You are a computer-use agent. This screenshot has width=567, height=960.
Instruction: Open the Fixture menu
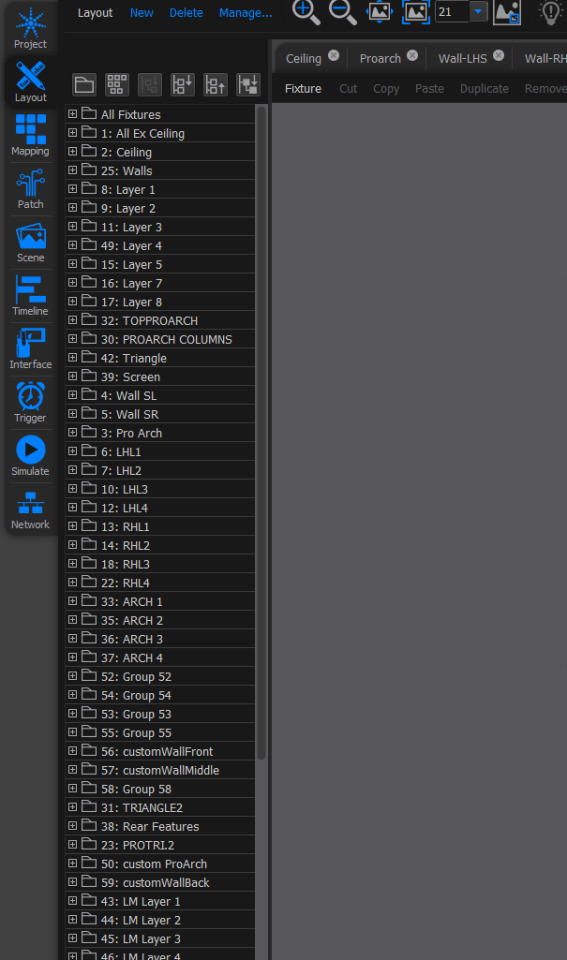[x=303, y=89]
